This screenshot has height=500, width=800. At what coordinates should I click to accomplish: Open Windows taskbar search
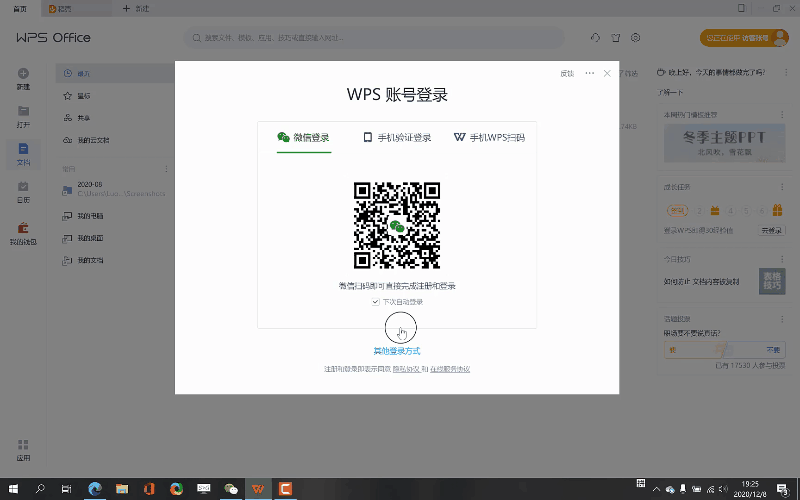40,489
